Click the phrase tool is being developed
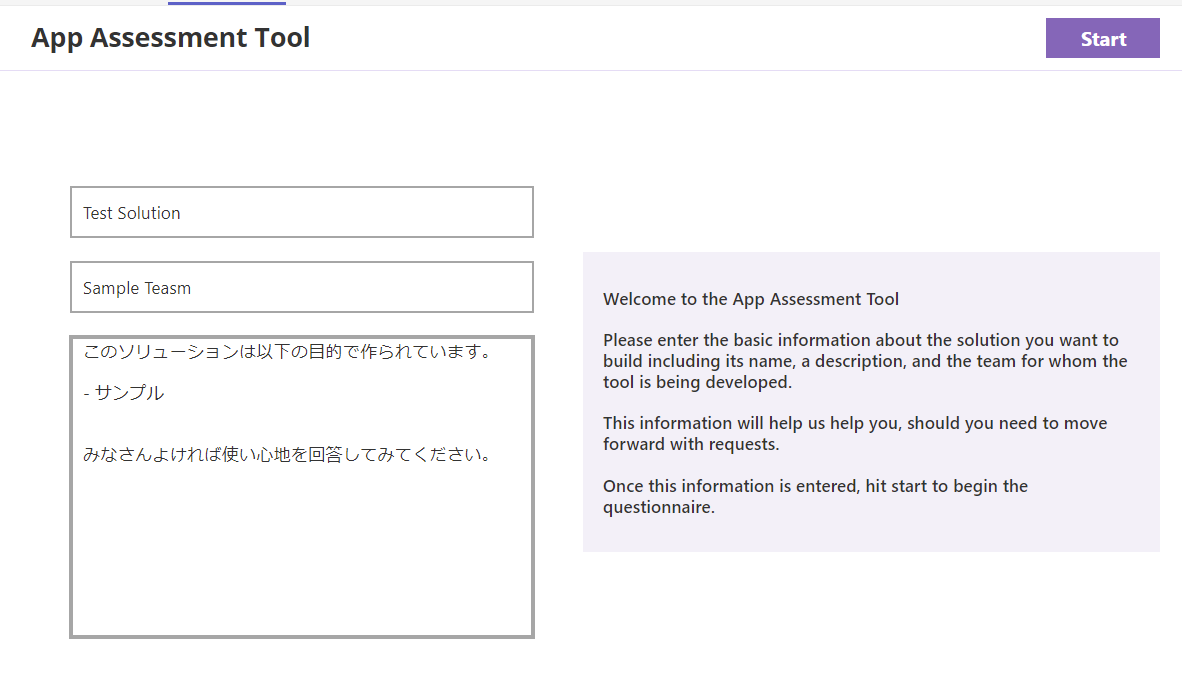The width and height of the screenshot is (1182, 688). coord(696,382)
